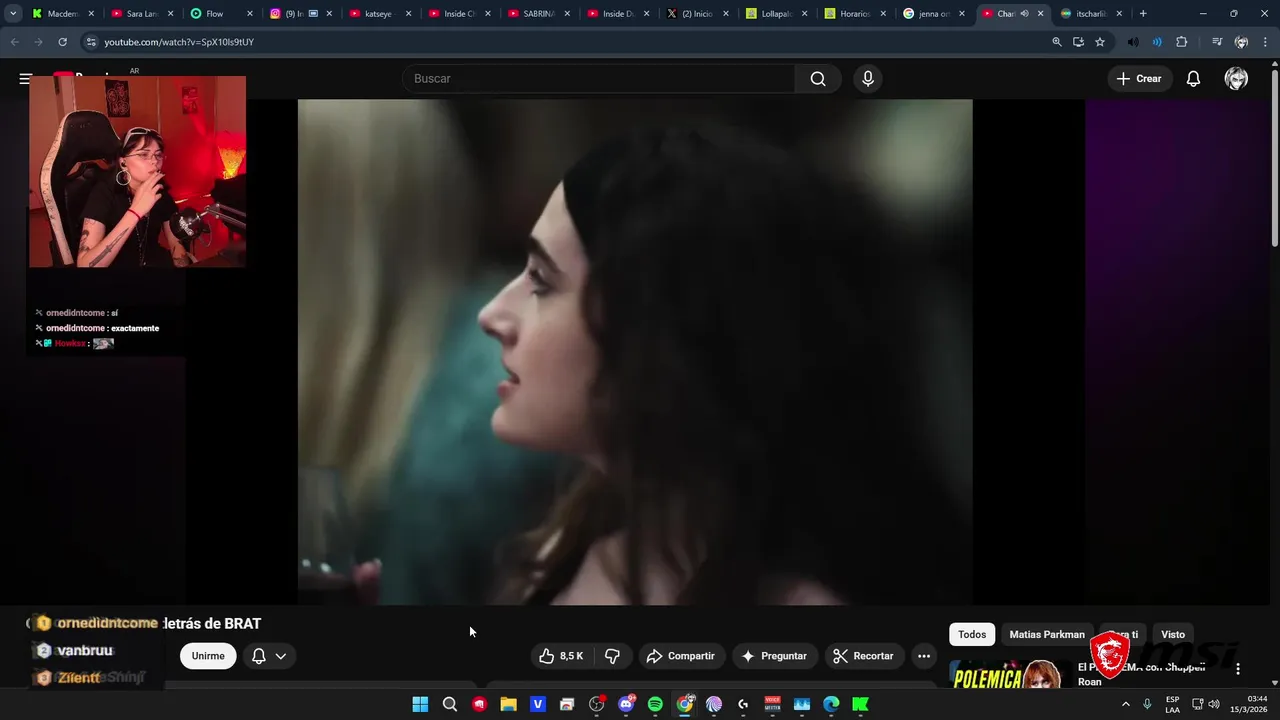Open Chrome extensions puzzle icon
The width and height of the screenshot is (1280, 720).
coord(1181,42)
